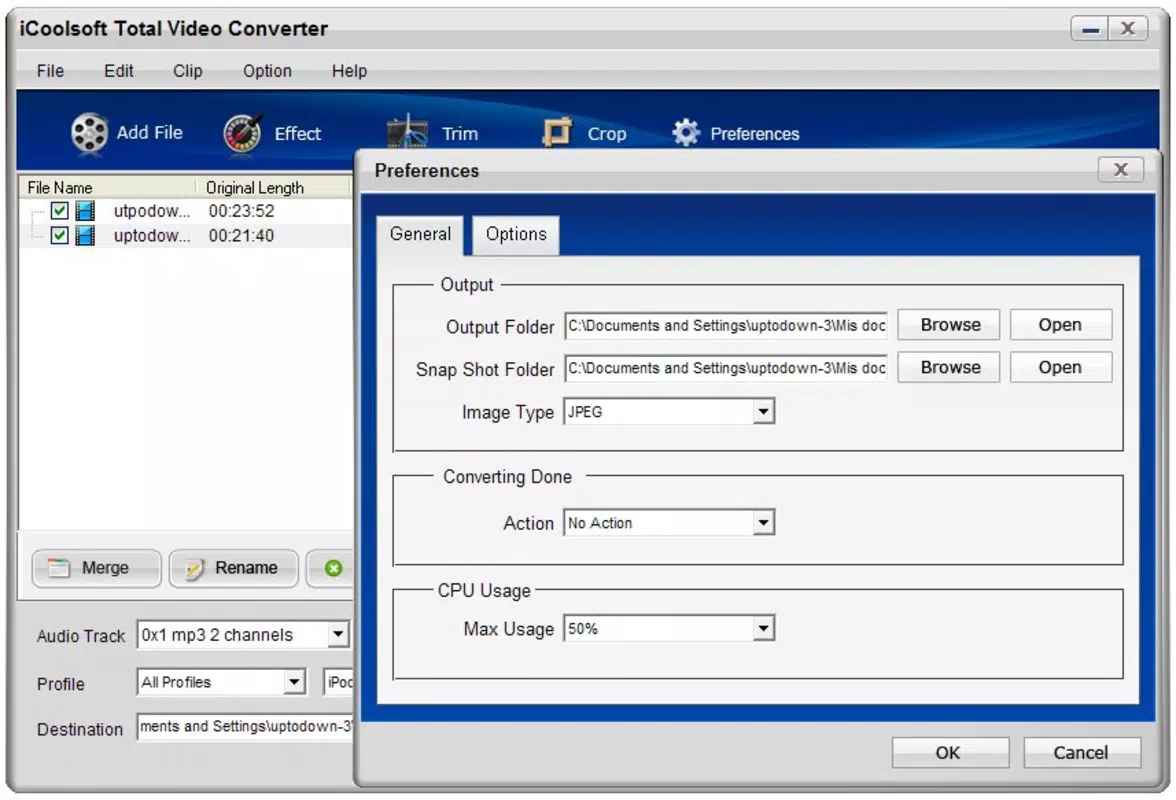Open the File menu
This screenshot has width=1176, height=800.
[50, 70]
